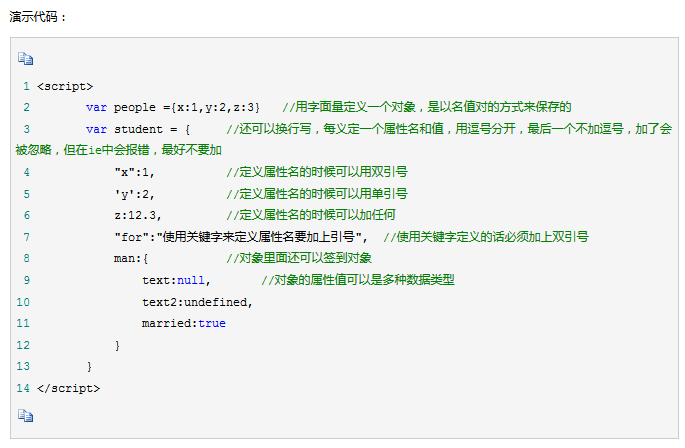This screenshot has width=685, height=448.
Task: Click the property 'y':2, on line 5
Action: [135, 194]
